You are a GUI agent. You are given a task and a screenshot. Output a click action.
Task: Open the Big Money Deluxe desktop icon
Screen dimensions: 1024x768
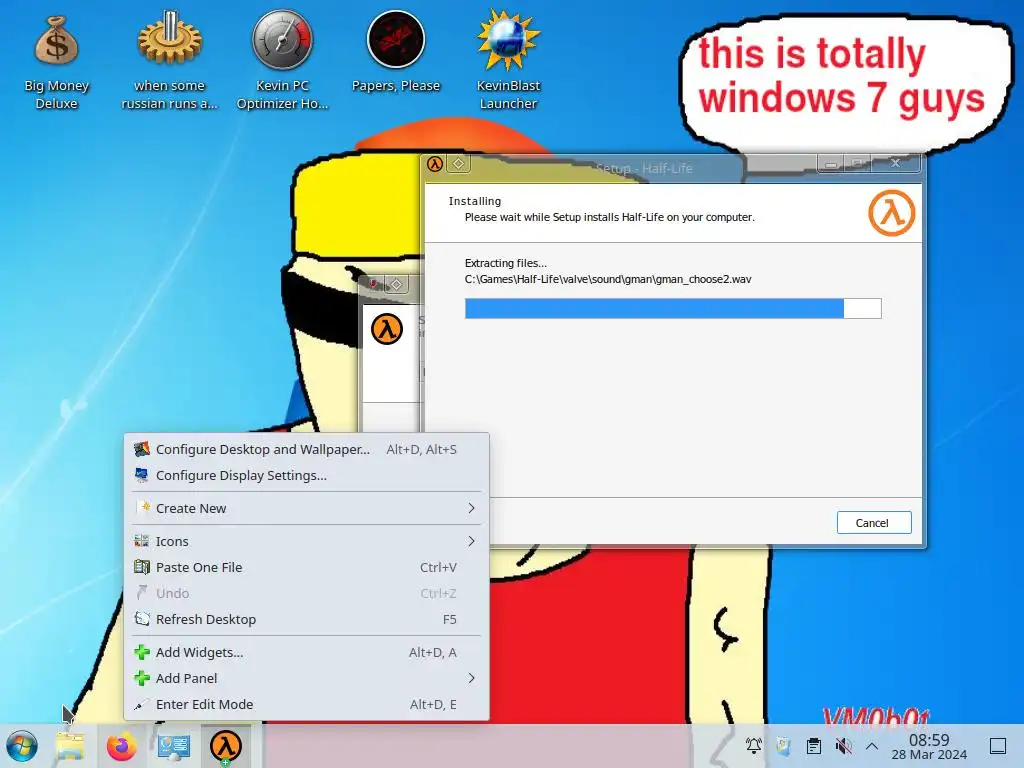coord(56,62)
